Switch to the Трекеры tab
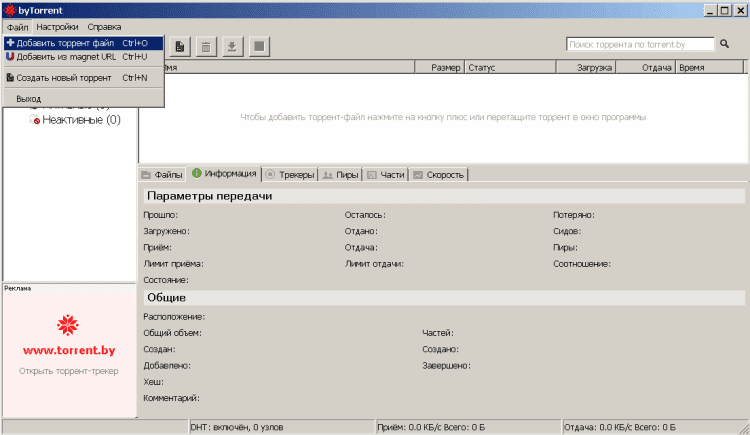The image size is (750, 435). click(289, 174)
